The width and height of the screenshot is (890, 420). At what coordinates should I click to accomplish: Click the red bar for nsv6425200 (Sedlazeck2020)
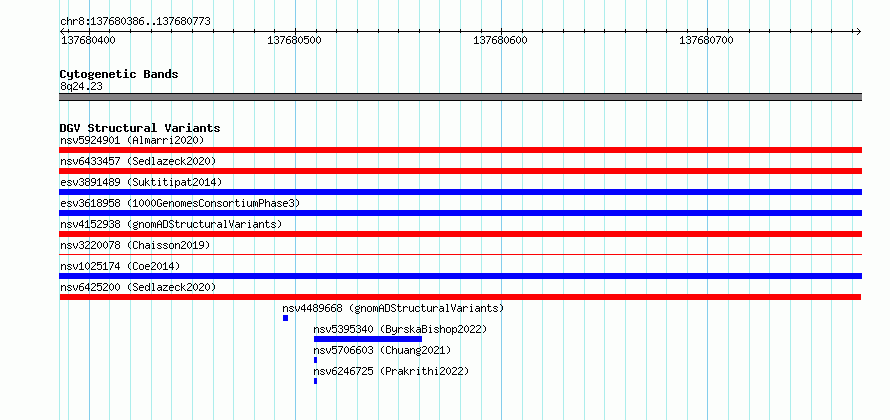click(x=460, y=297)
